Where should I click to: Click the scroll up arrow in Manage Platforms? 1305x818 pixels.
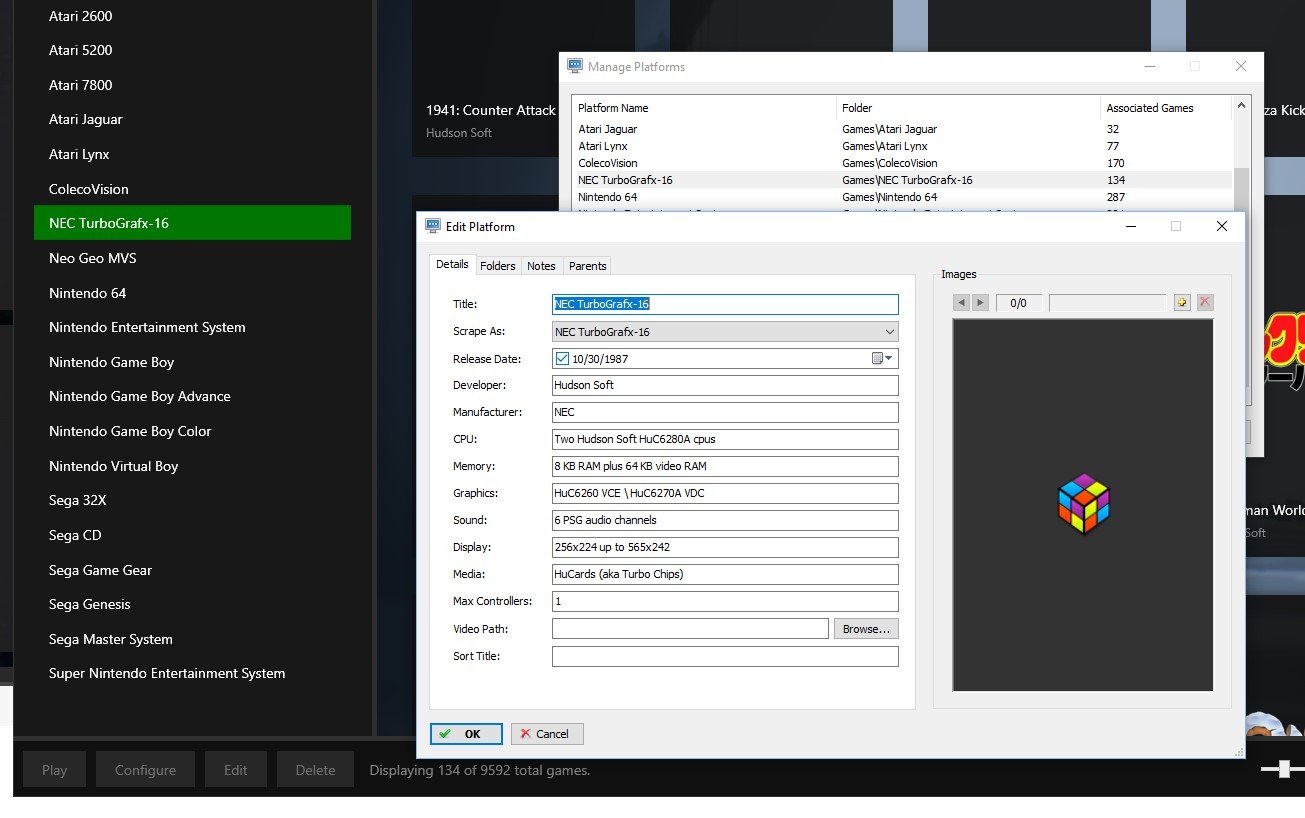(x=1241, y=105)
